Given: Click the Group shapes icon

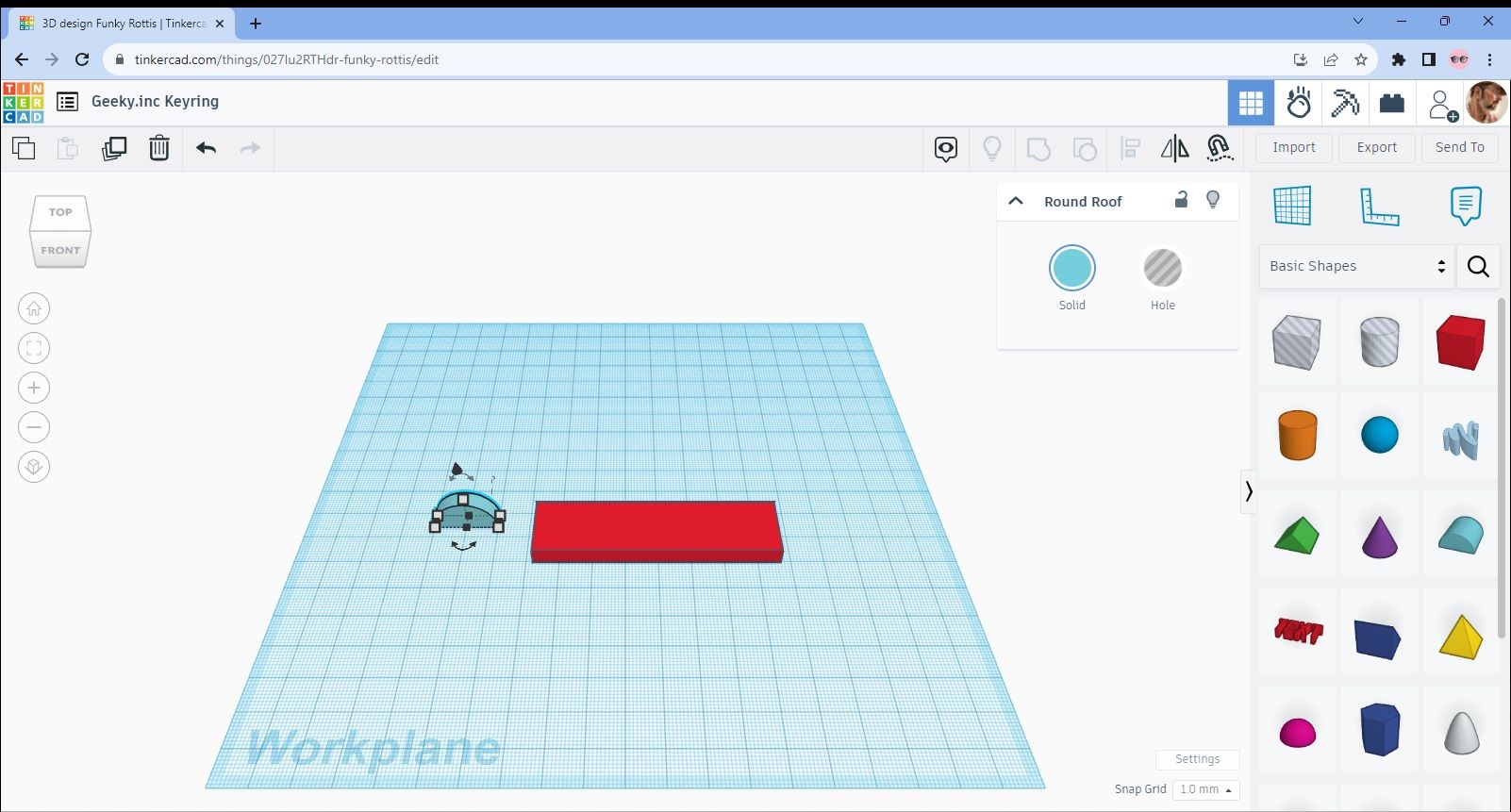Looking at the screenshot, I should pos(1038,149).
